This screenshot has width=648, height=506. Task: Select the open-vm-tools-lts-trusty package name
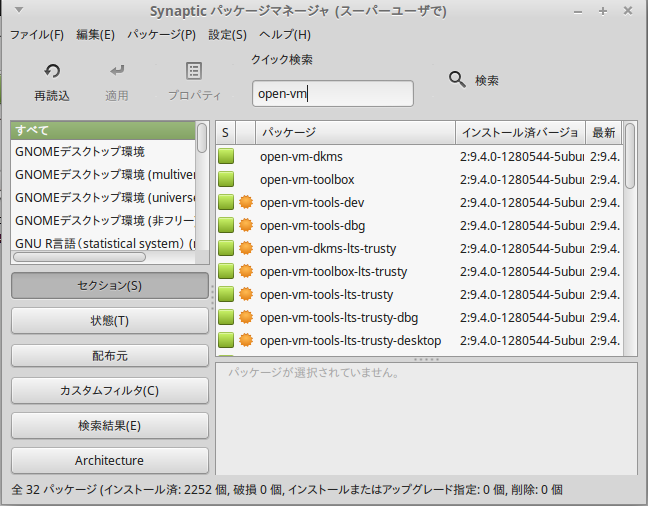(x=326, y=294)
